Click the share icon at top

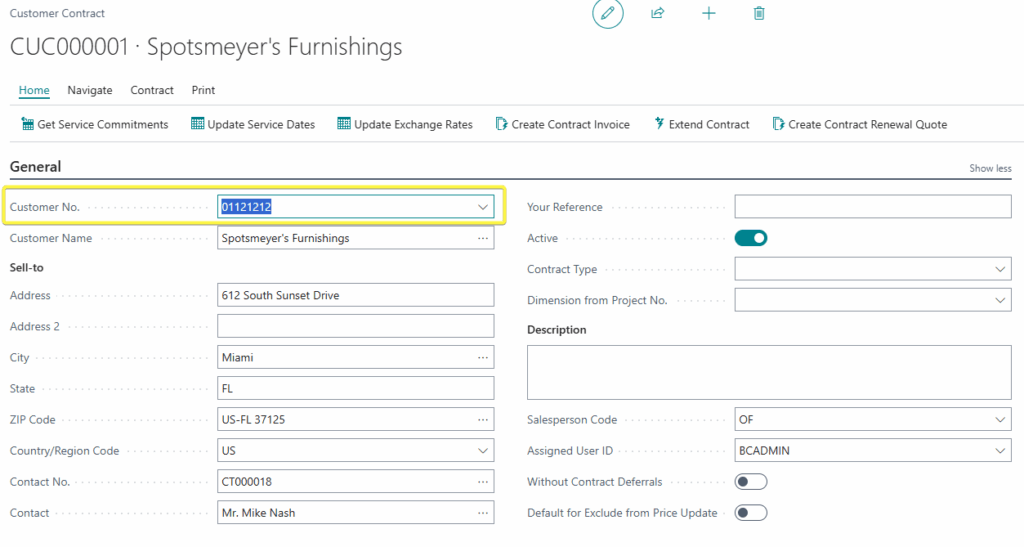pos(658,13)
